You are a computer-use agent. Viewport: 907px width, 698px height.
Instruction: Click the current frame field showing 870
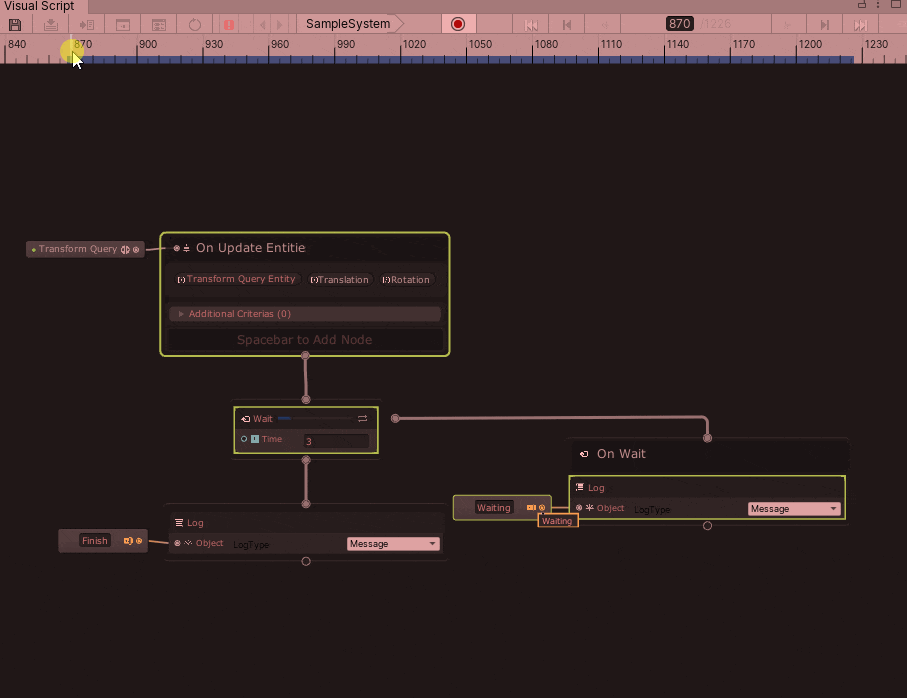coord(680,24)
